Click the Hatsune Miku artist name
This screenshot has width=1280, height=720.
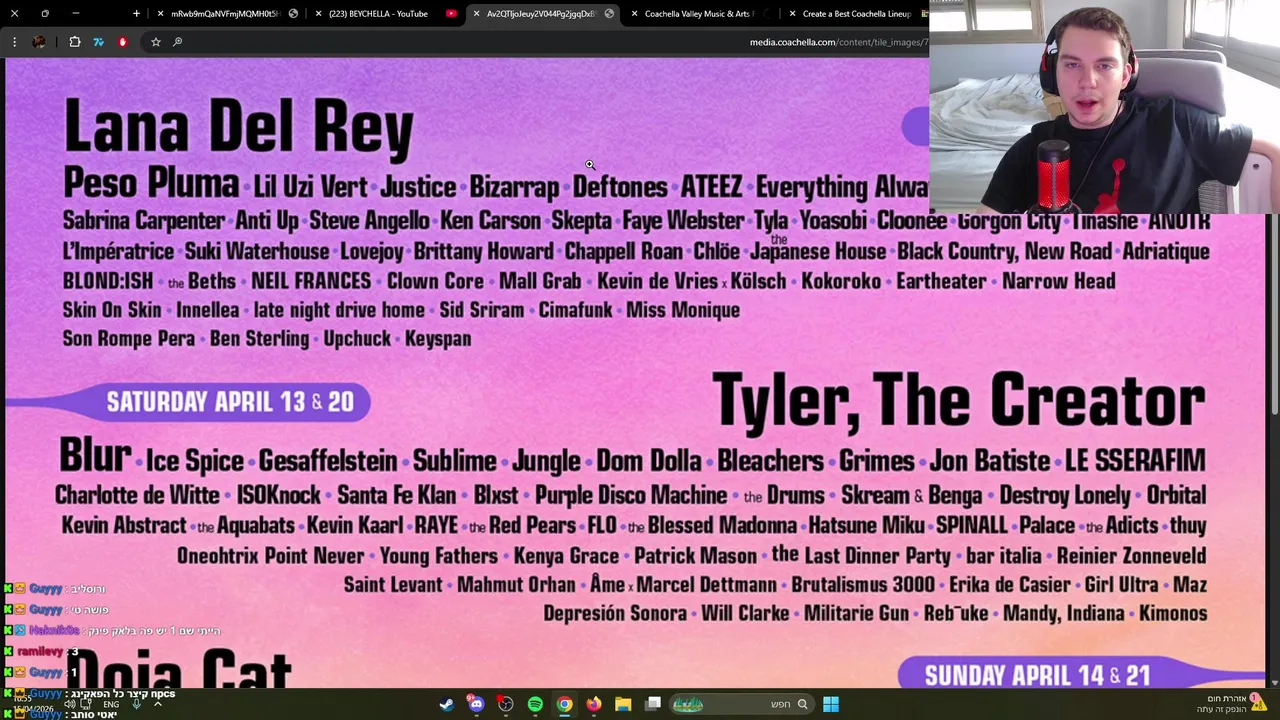(x=866, y=525)
